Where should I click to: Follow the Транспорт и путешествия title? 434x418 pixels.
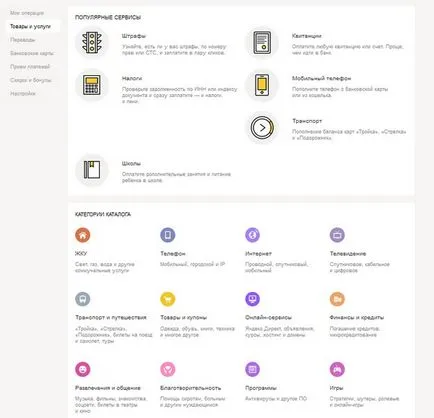tap(111, 317)
